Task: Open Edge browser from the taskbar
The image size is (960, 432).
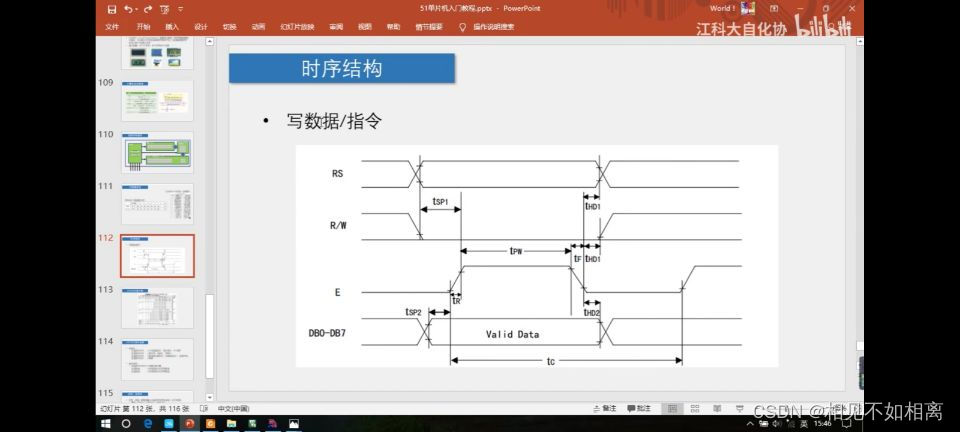Action: (148, 423)
